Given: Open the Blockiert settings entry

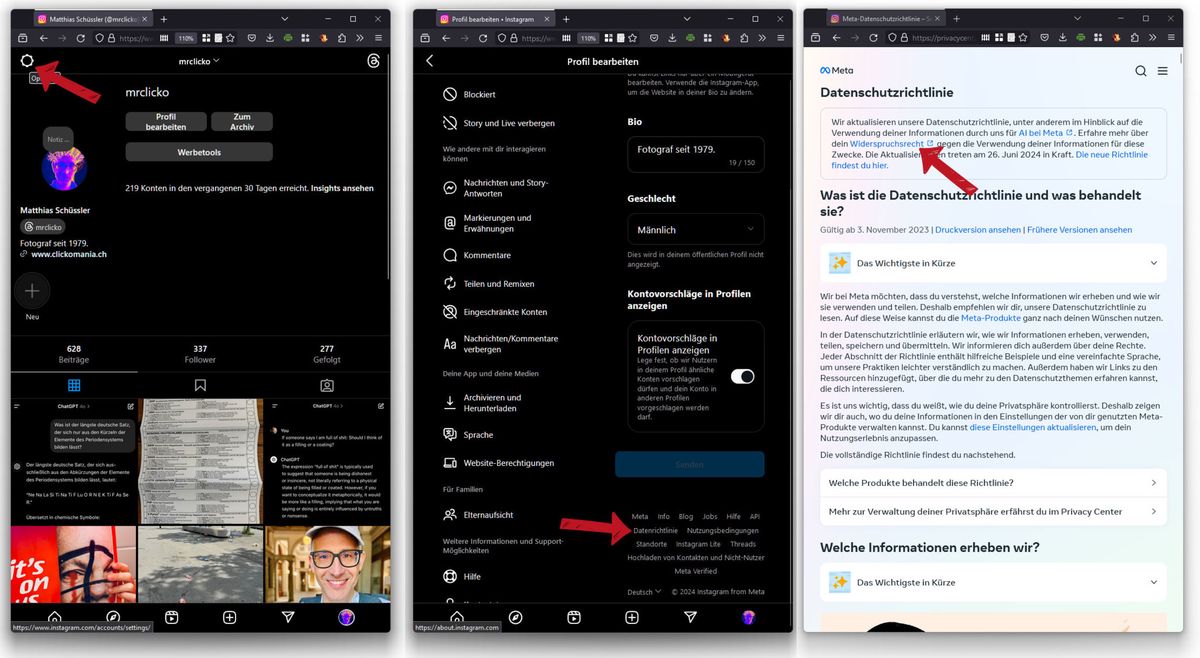Looking at the screenshot, I should tap(479, 95).
